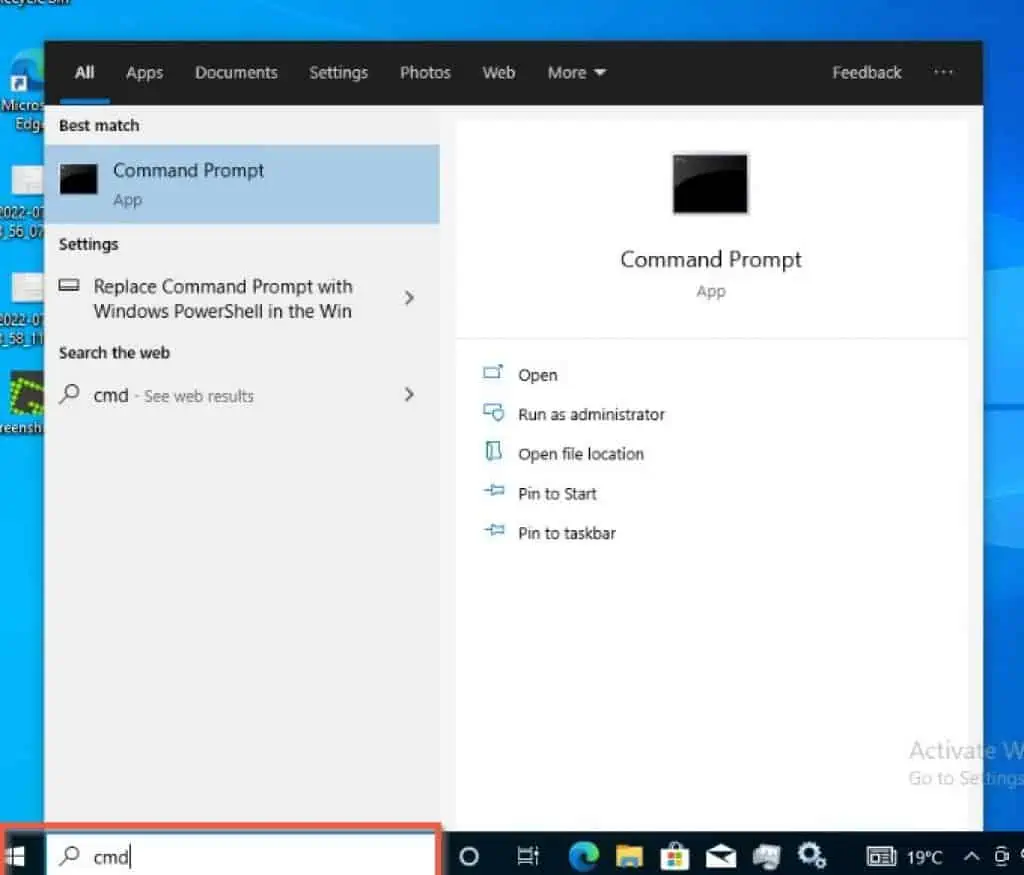The width and height of the screenshot is (1024, 875).
Task: Open Cortana circle icon on taskbar
Action: click(468, 856)
